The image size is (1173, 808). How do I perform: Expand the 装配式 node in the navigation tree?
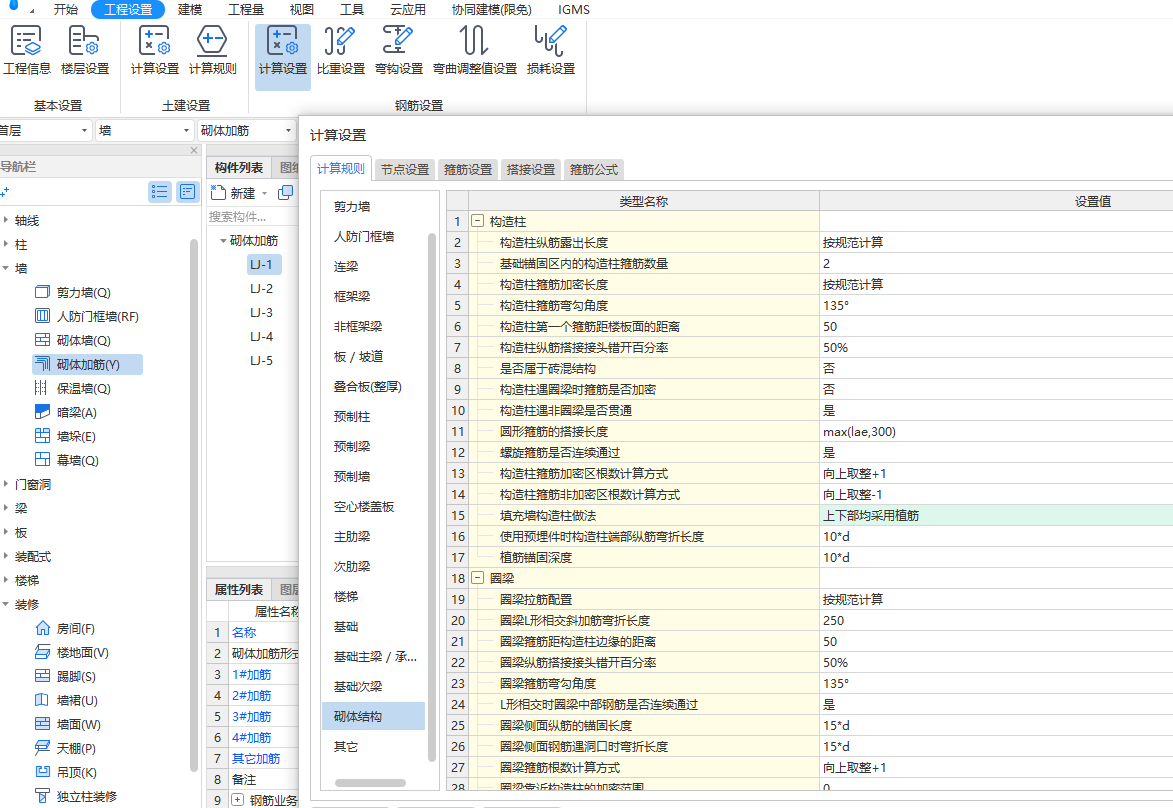point(6,556)
